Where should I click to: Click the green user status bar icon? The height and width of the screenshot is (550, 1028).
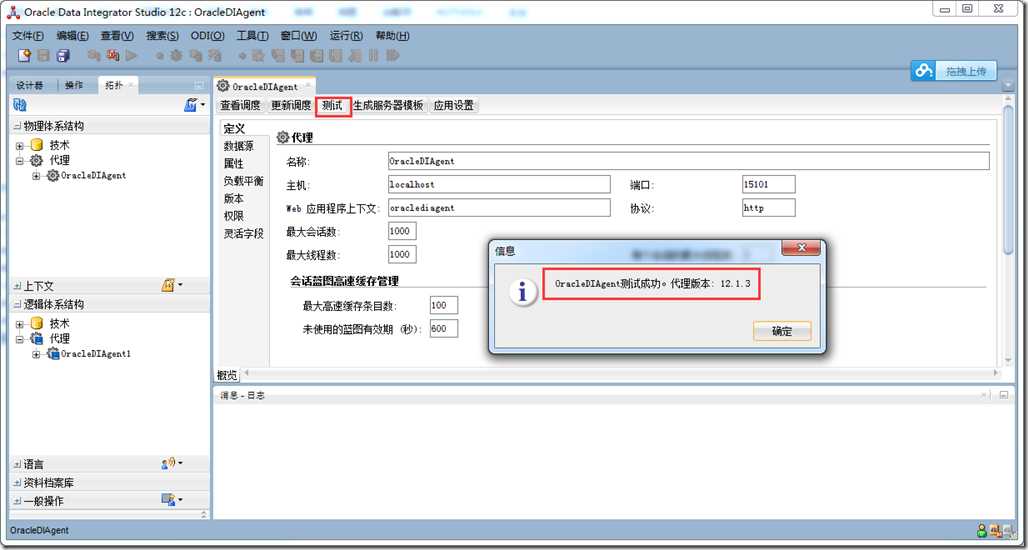click(982, 530)
